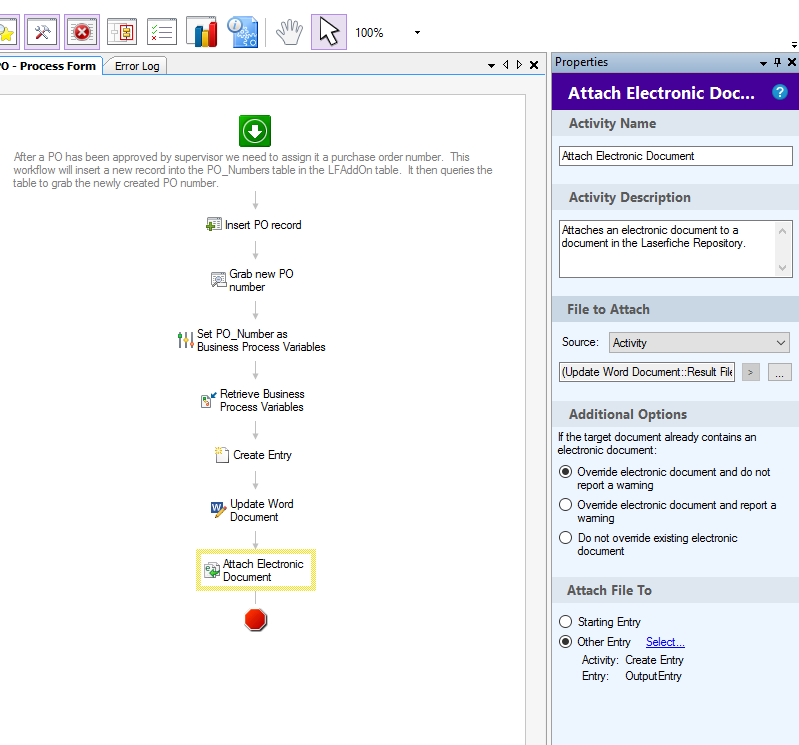Screen dimensions: 799x745
Task: Click the Result File token field
Action: (x=647, y=372)
